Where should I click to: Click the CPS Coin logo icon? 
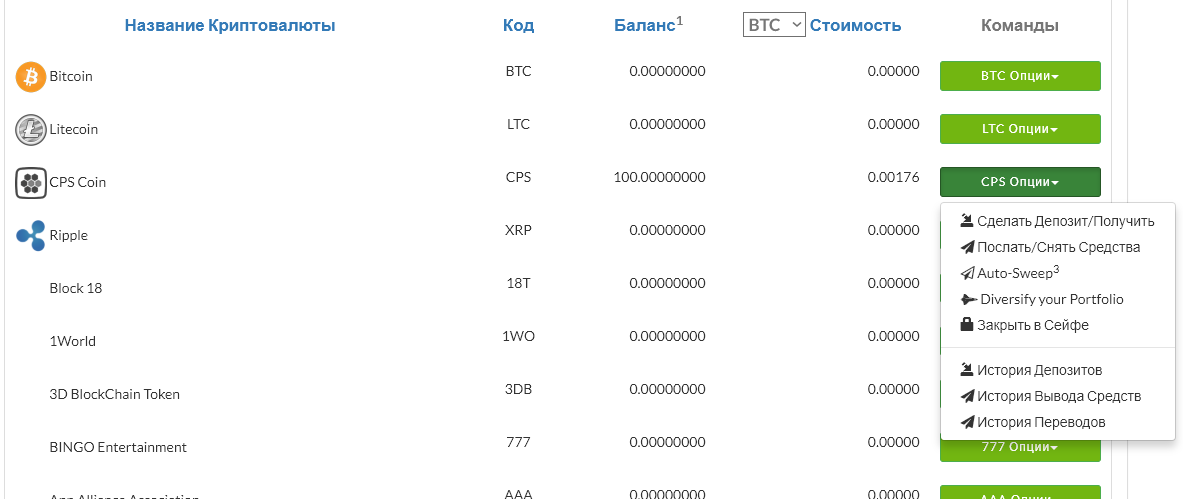click(31, 182)
